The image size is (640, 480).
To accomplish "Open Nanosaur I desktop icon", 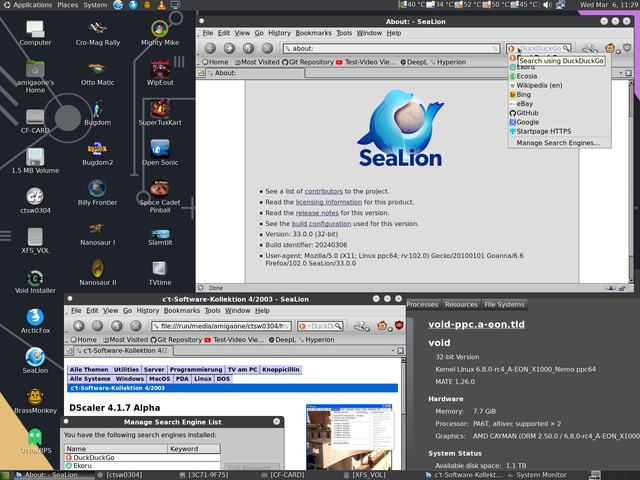I will click(98, 233).
